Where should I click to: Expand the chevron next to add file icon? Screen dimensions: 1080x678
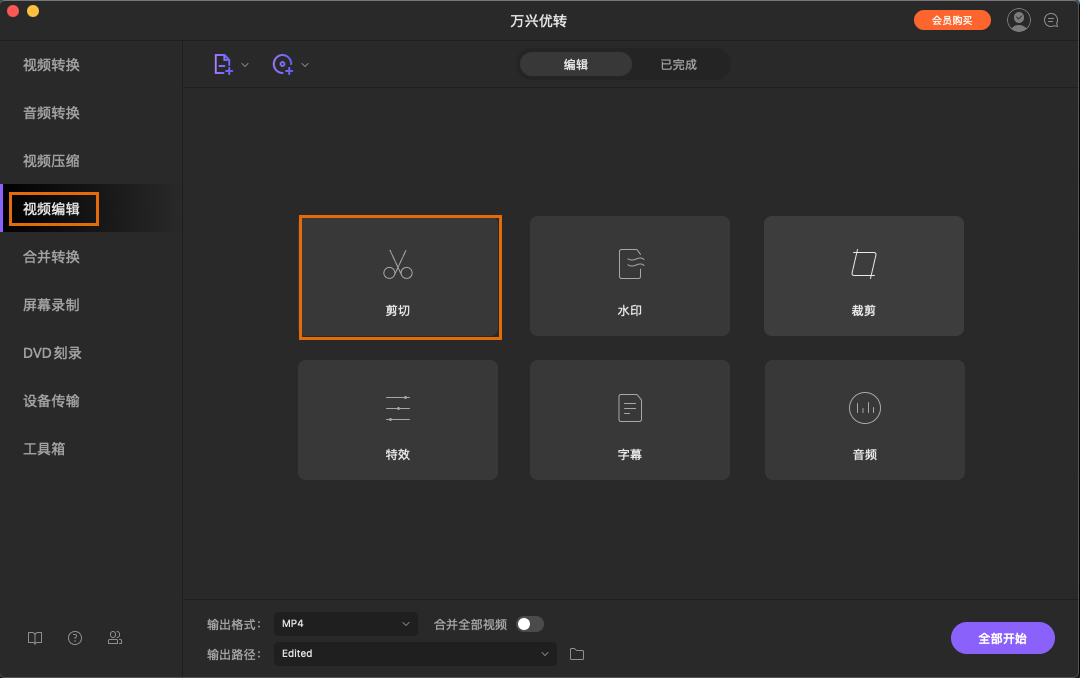coord(245,63)
